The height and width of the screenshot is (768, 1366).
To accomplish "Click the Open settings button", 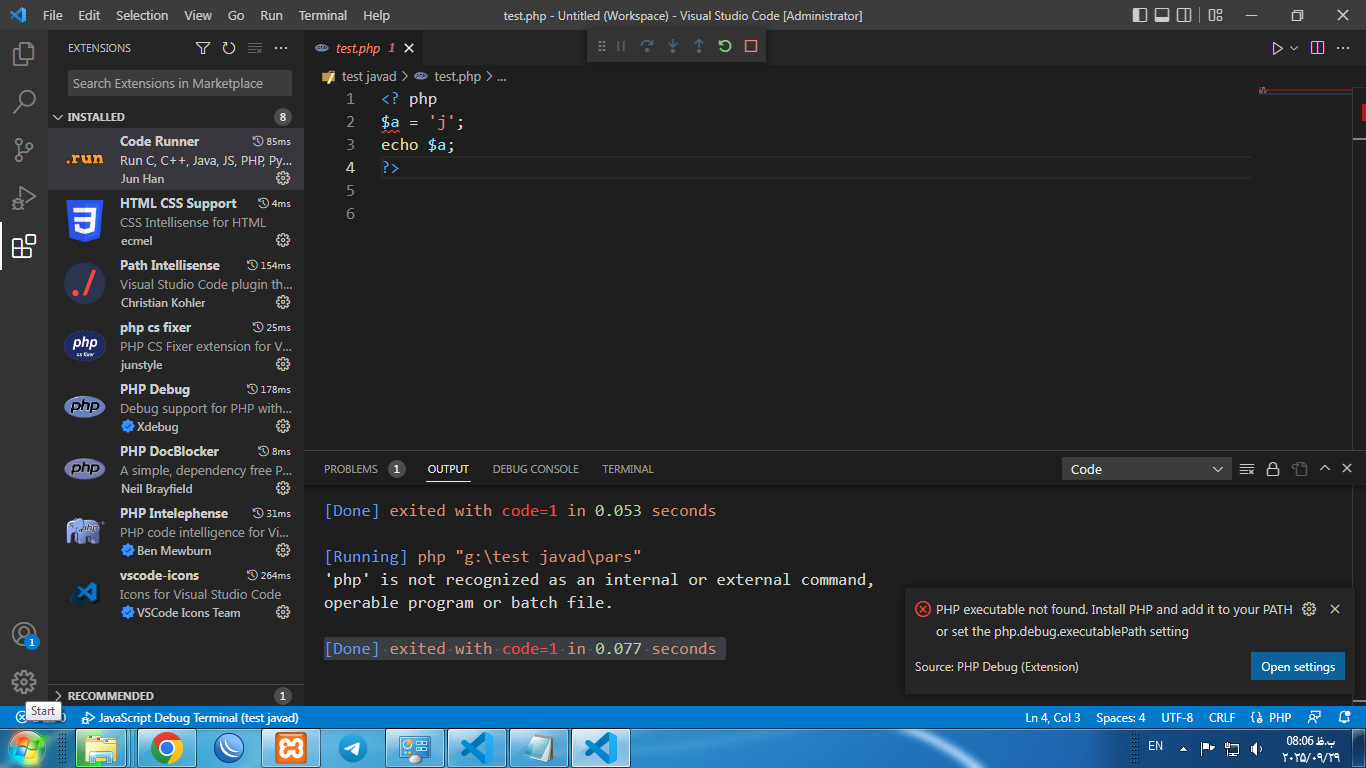I will pos(1297,667).
